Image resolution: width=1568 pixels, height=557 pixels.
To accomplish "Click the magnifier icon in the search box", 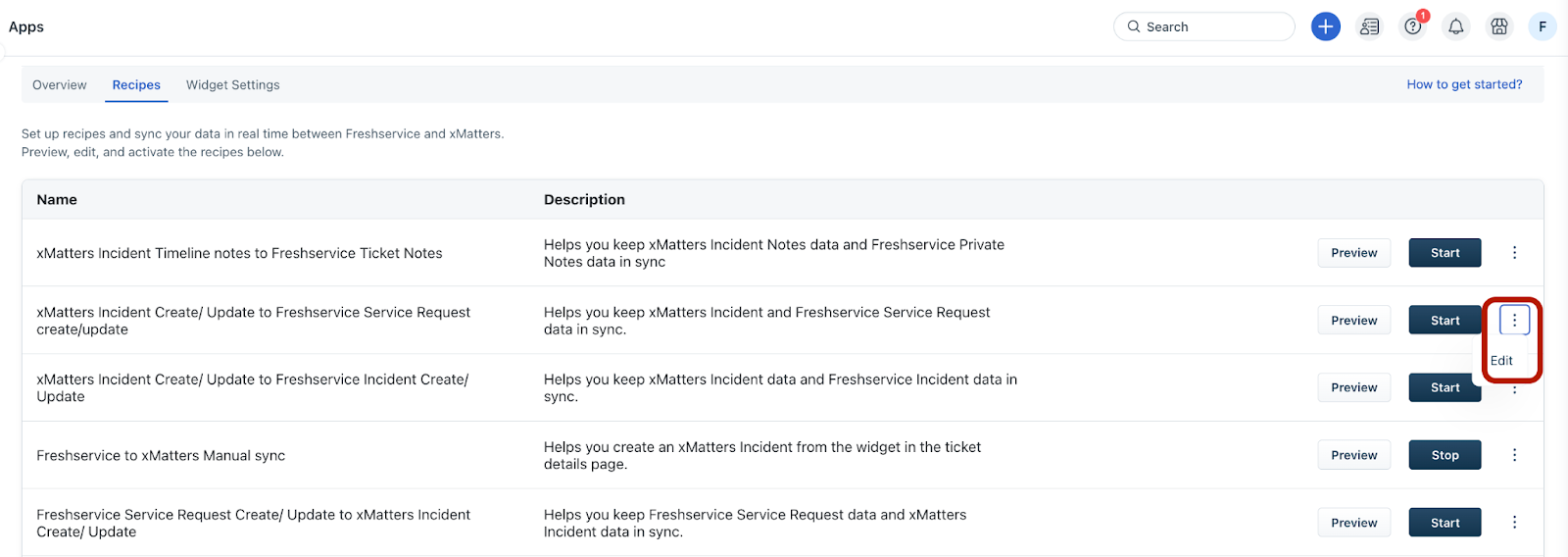I will click(1134, 26).
